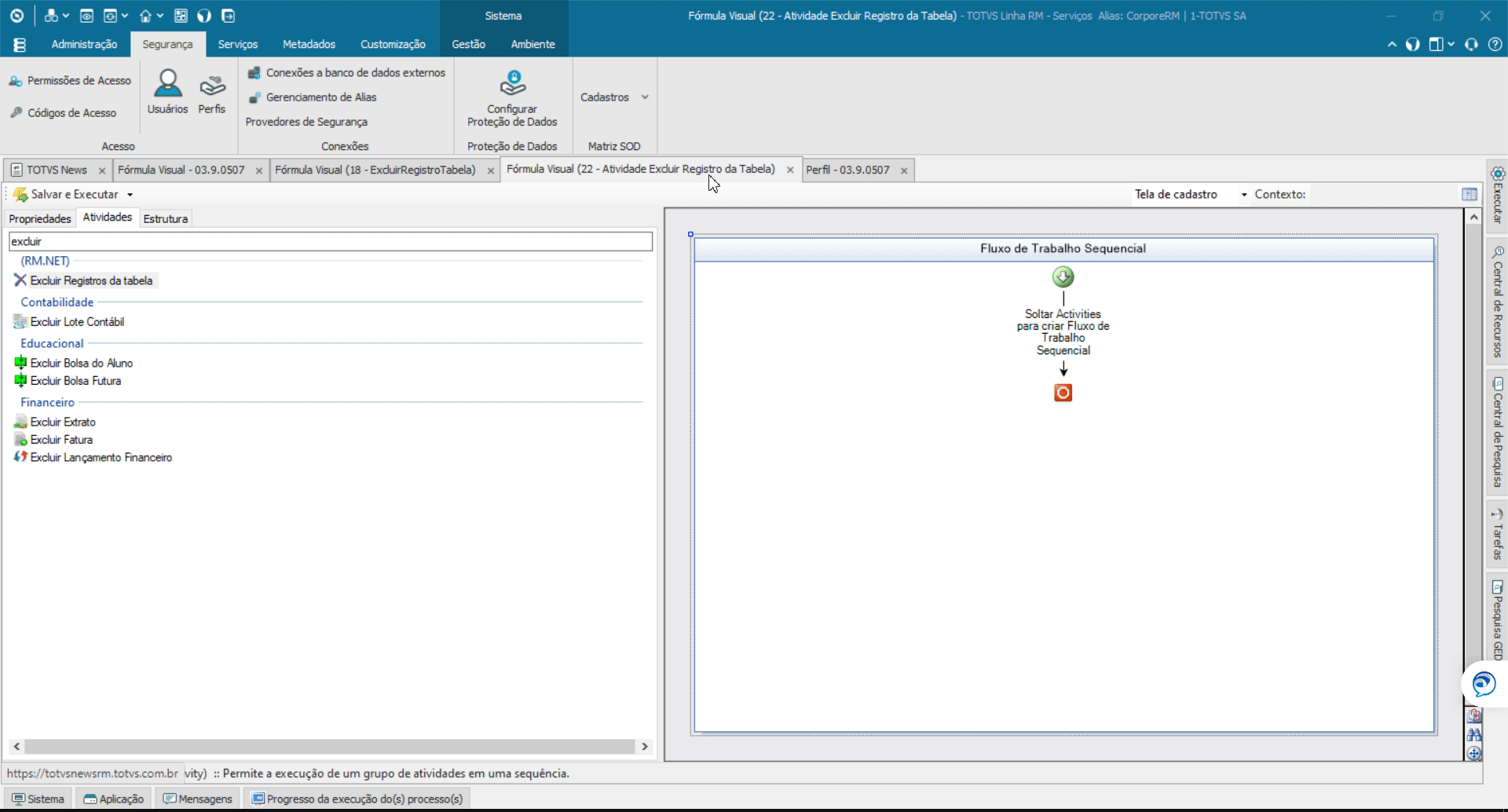1508x812 pixels.
Task: Click the window refresh icon in quick access bar
Action: point(110,16)
